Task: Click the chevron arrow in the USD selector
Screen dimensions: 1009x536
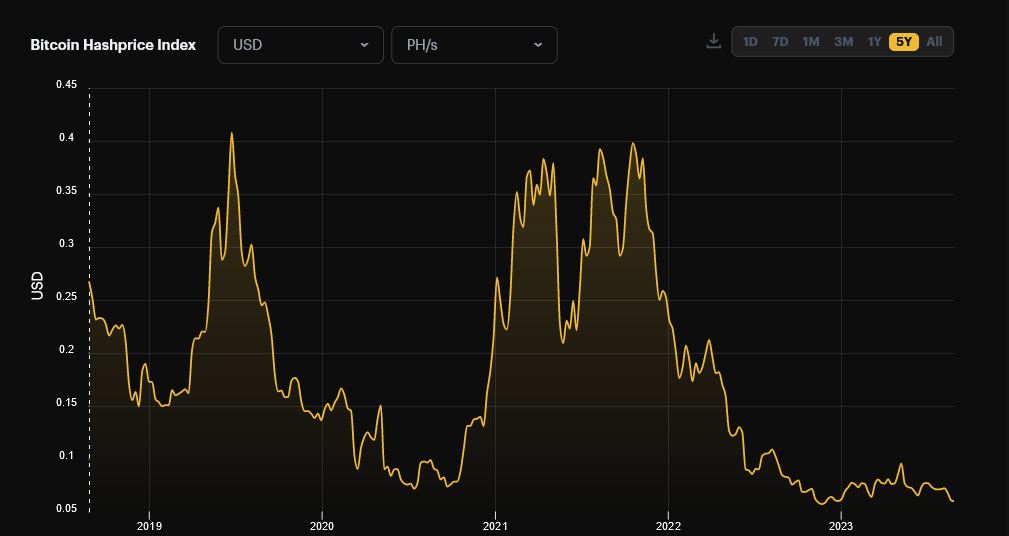Action: 364,45
